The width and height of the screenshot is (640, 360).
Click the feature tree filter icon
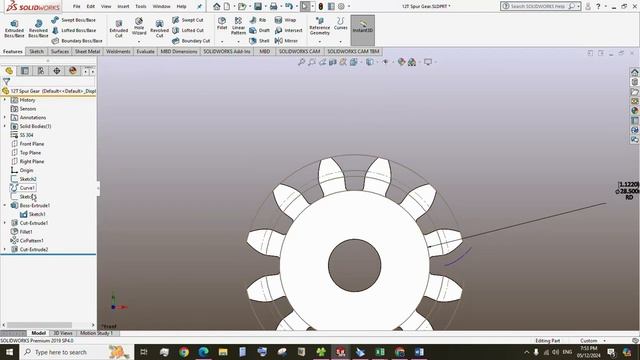pyautogui.click(x=7, y=82)
